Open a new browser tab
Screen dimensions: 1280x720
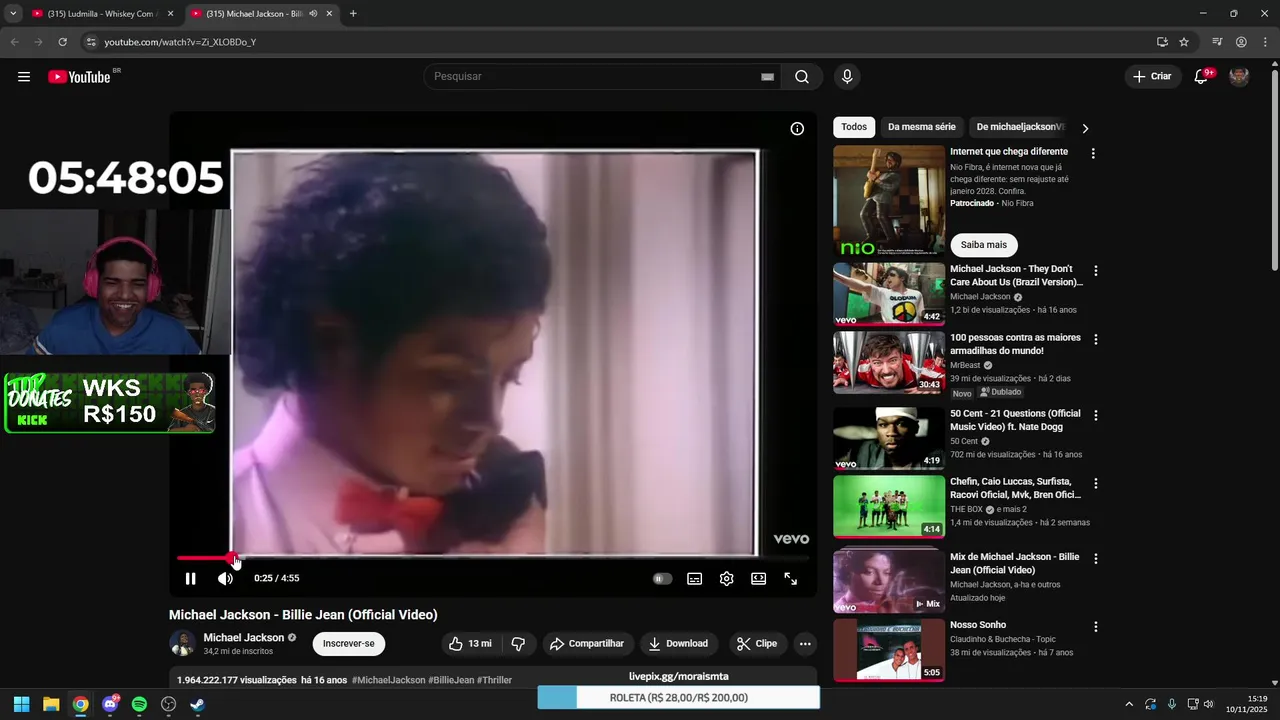pyautogui.click(x=353, y=14)
